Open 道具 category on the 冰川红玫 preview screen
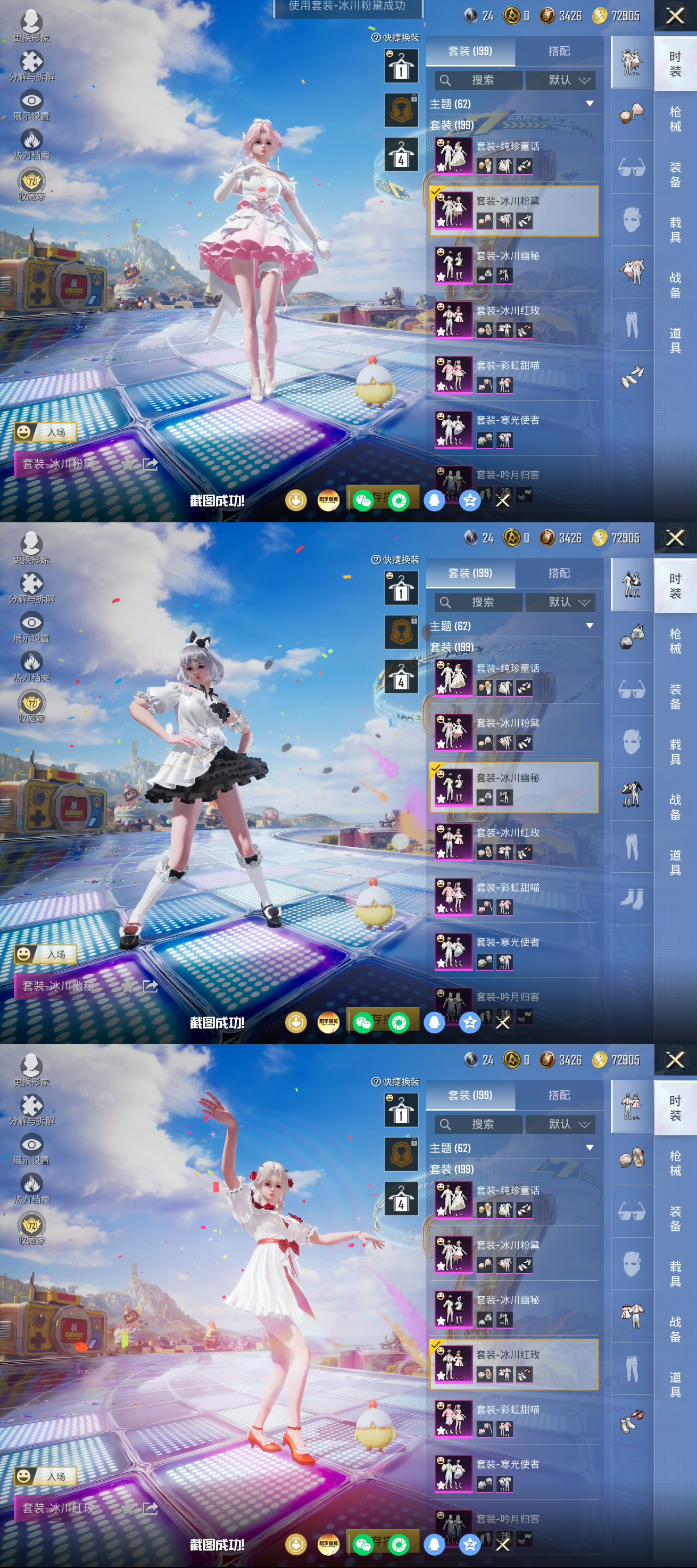The height and width of the screenshot is (1568, 697). tap(675, 1385)
